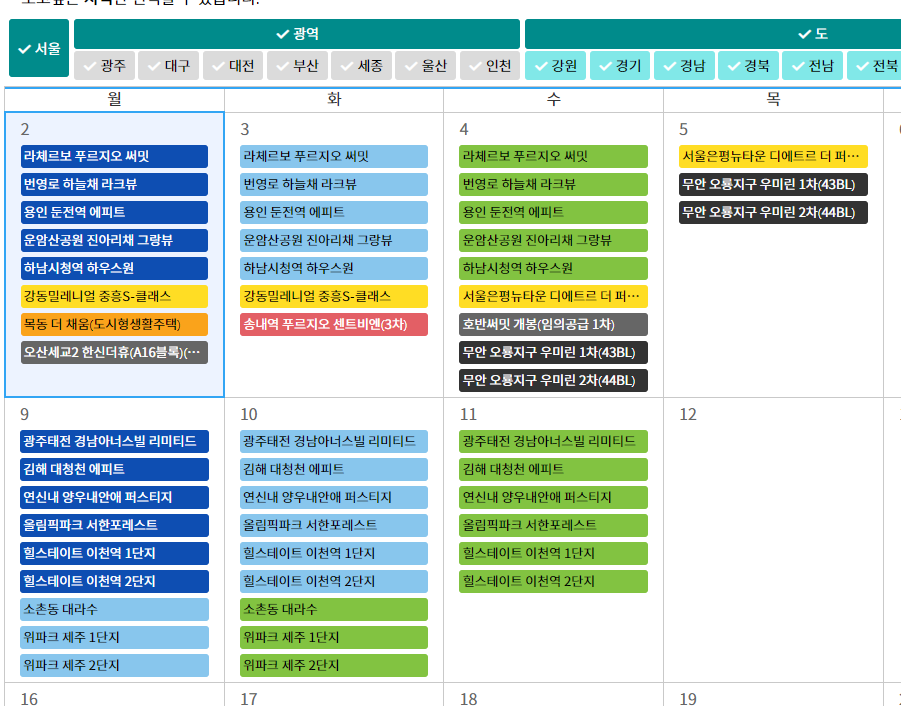Open 광주태전 경남아너스빌 리미티드 on day 9
Image resolution: width=901 pixels, height=706 pixels.
[x=114, y=441]
